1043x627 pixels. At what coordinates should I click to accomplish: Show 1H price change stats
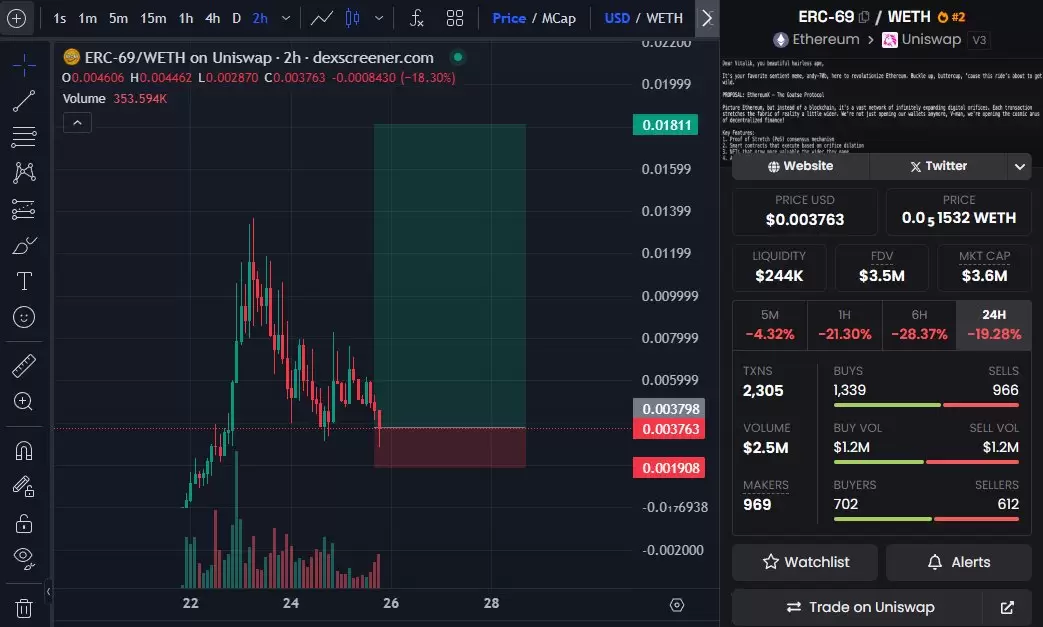coord(844,325)
